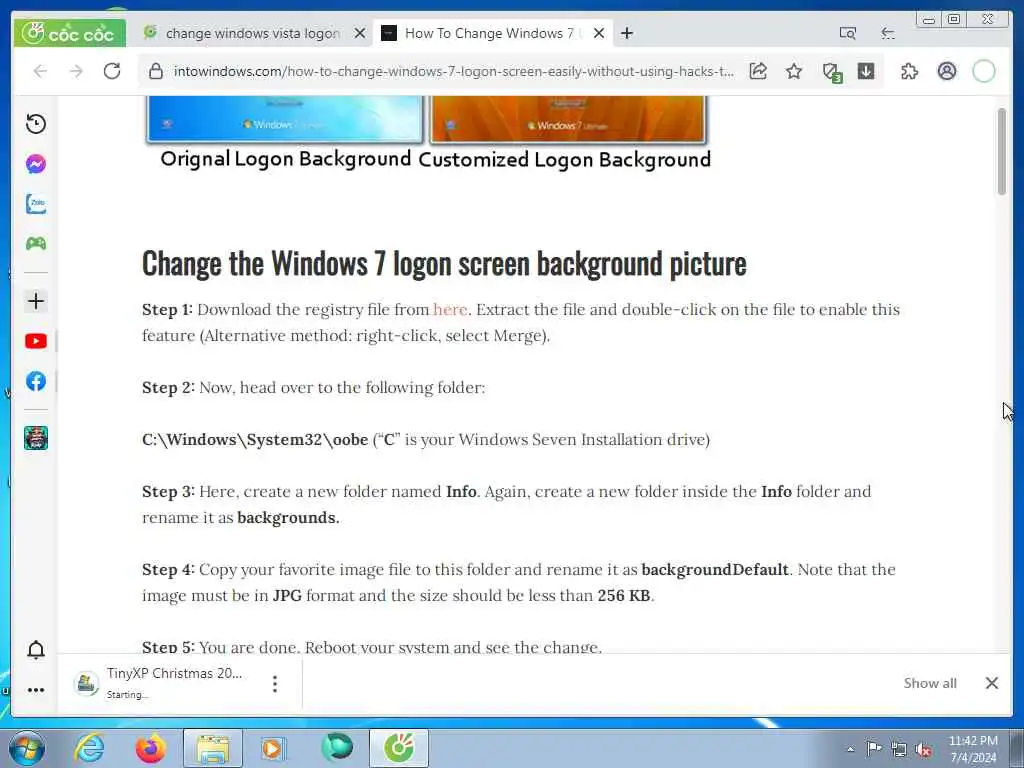Click the path text 'C:\Windows\System32\oobe'
This screenshot has width=1024, height=768.
[x=255, y=440]
